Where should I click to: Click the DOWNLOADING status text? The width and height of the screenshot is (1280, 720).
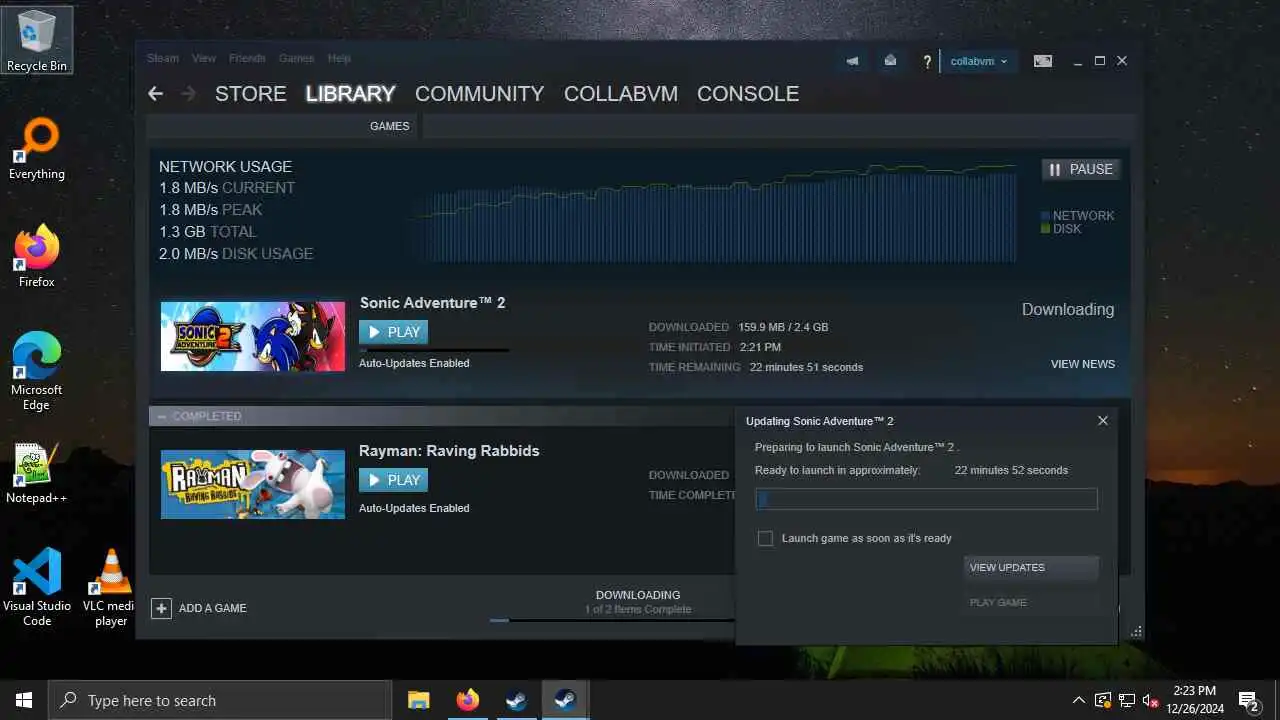coord(638,595)
